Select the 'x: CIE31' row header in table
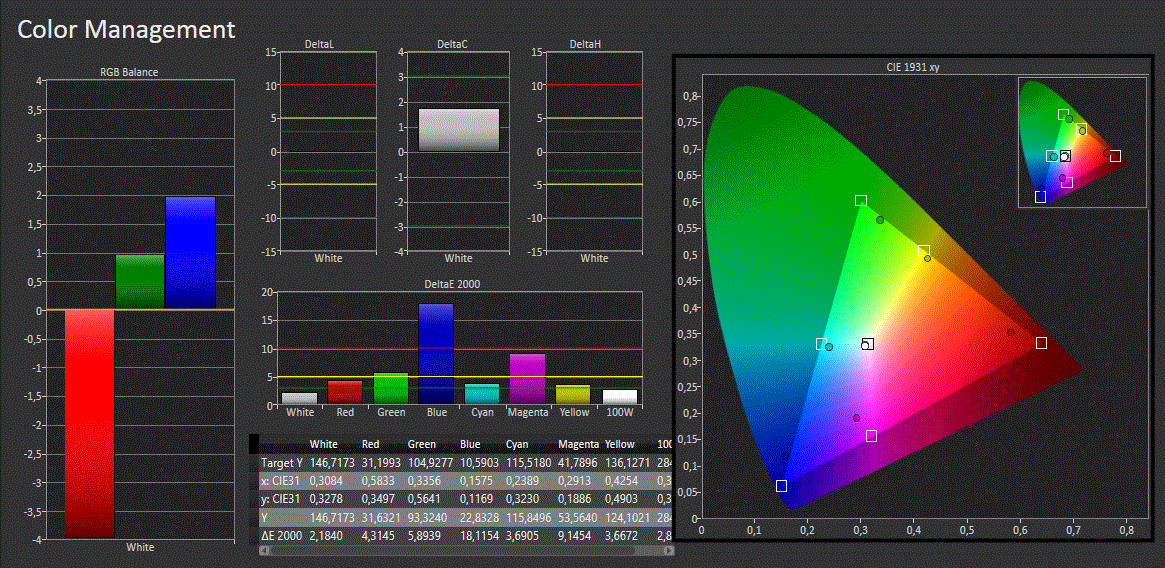The image size is (1165, 568). coord(280,480)
